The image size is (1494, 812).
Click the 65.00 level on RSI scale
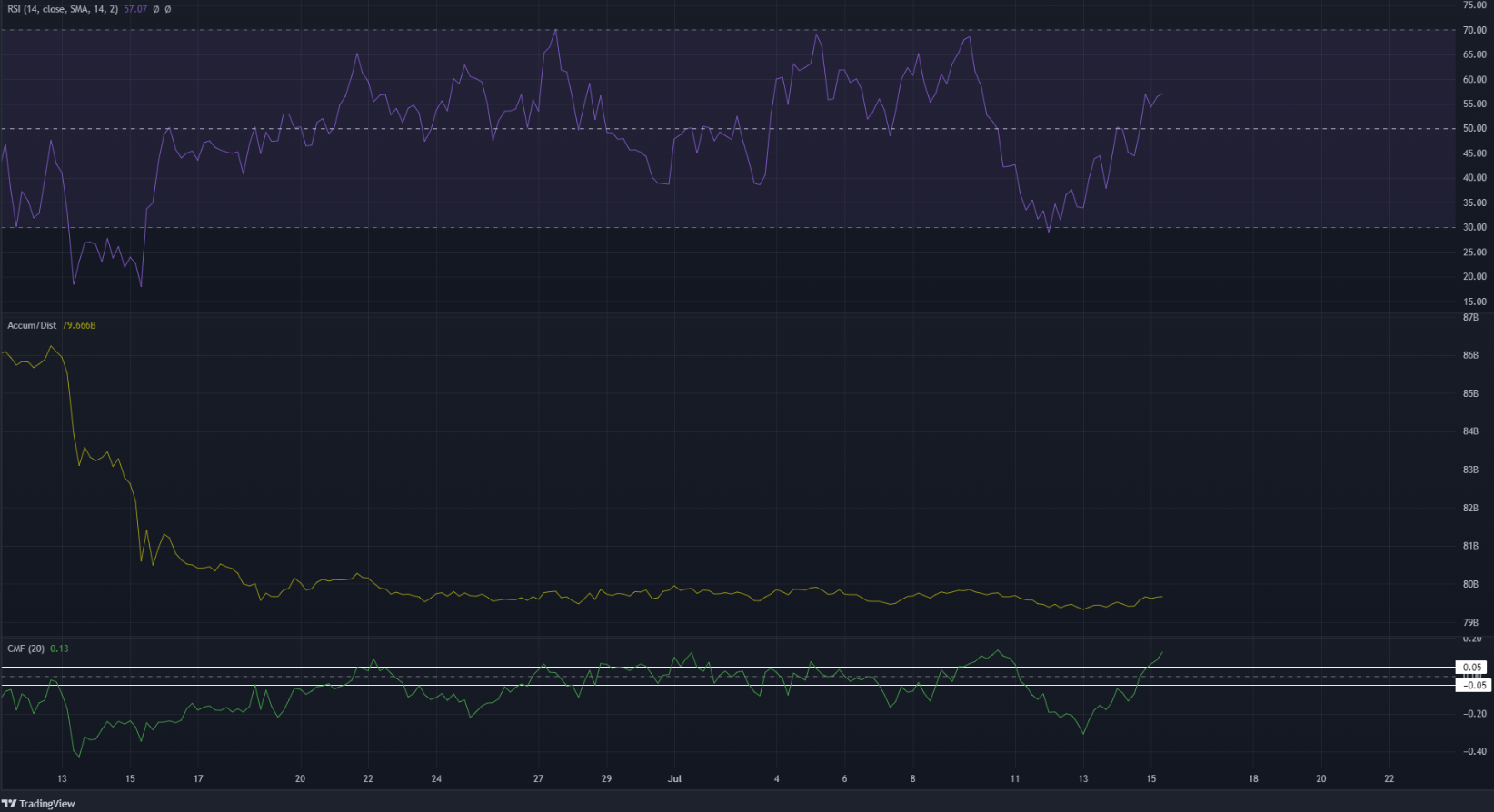(1474, 54)
